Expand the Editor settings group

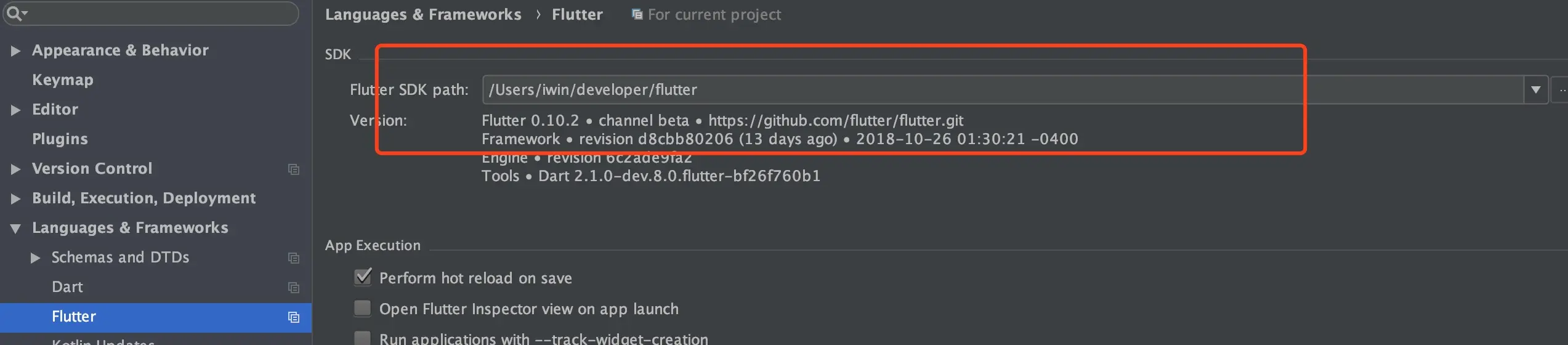15,110
